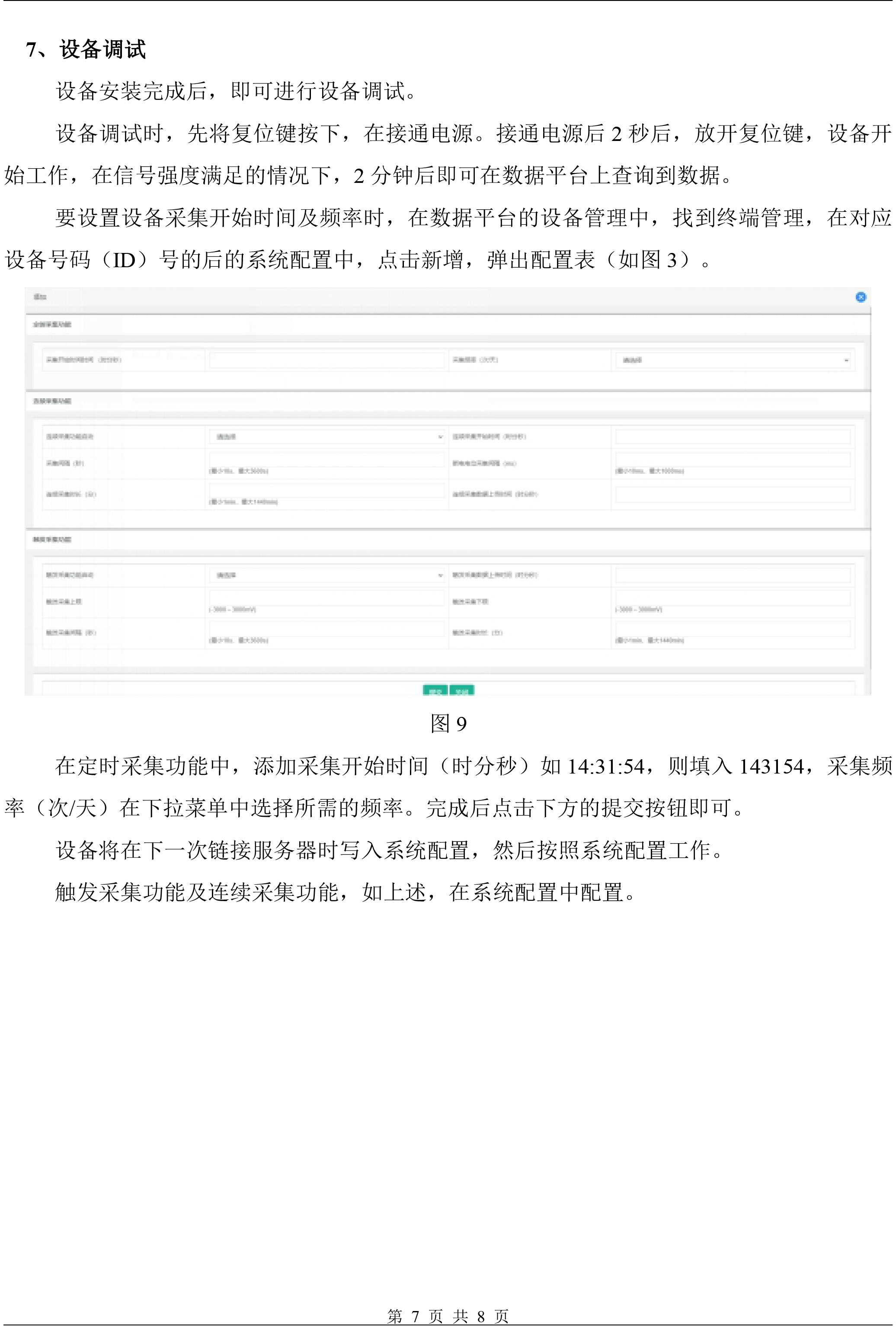Open the 连续采集功能启动 dropdown
896x1327 pixels.
(326, 437)
